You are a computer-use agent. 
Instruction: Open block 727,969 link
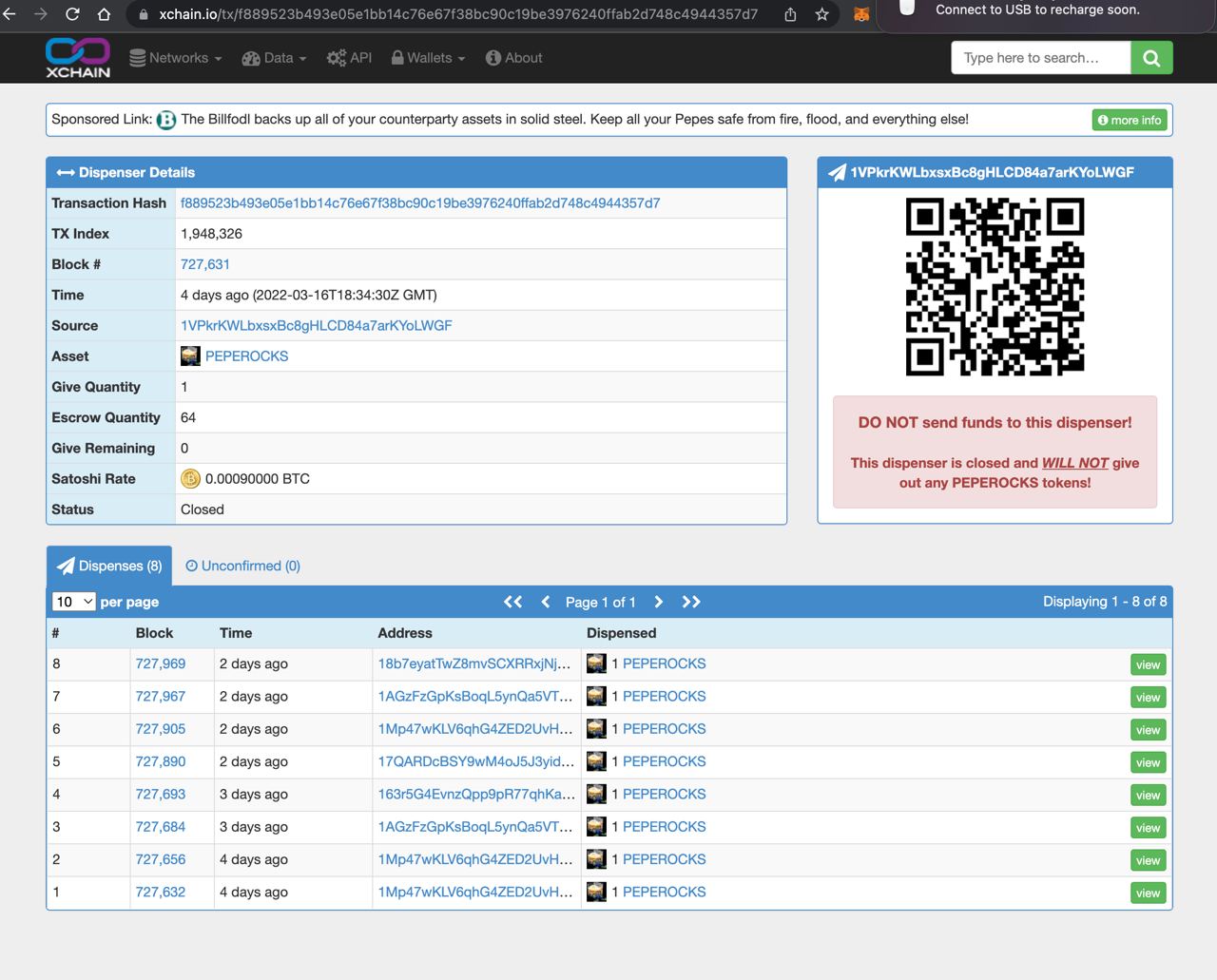tap(161, 663)
